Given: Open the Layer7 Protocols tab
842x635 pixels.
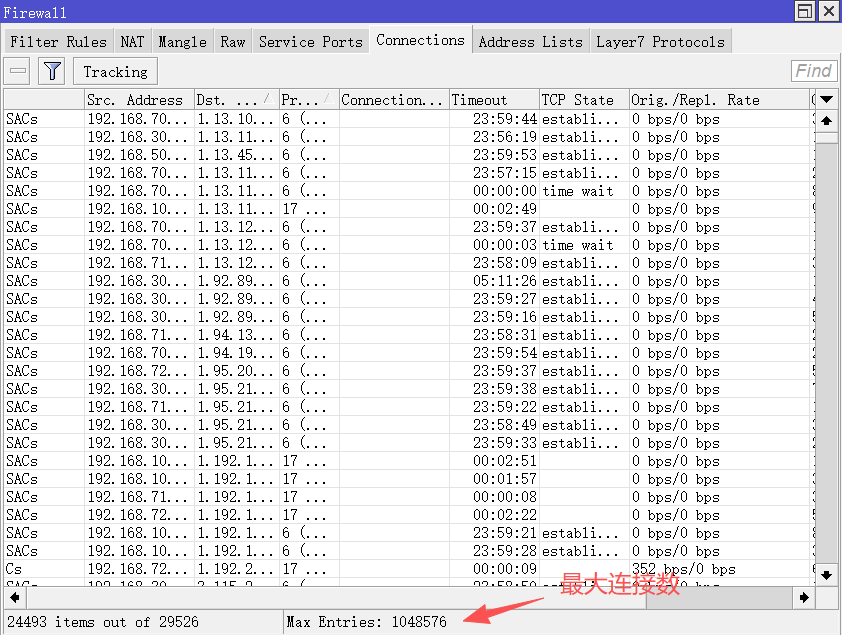Looking at the screenshot, I should 660,42.
